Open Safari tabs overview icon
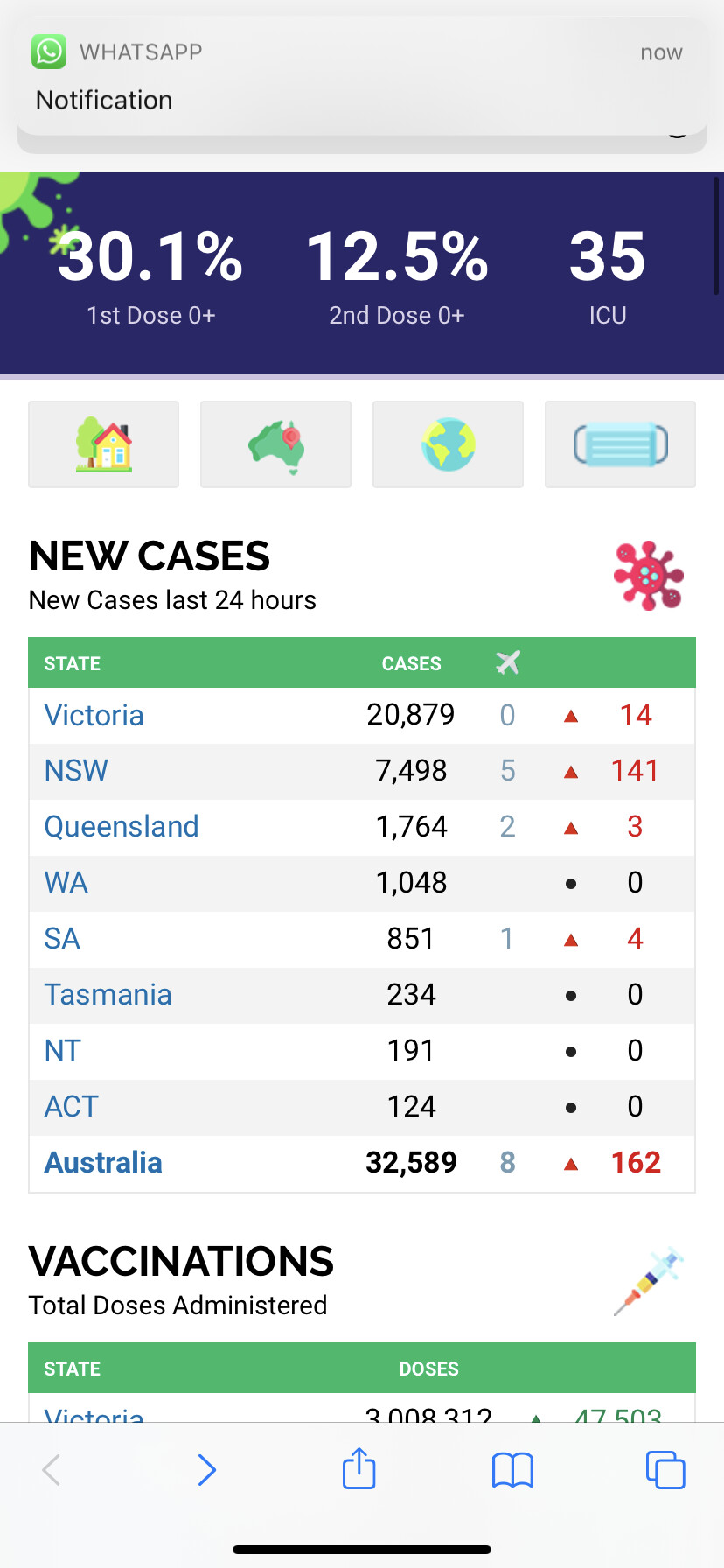 665,1469
